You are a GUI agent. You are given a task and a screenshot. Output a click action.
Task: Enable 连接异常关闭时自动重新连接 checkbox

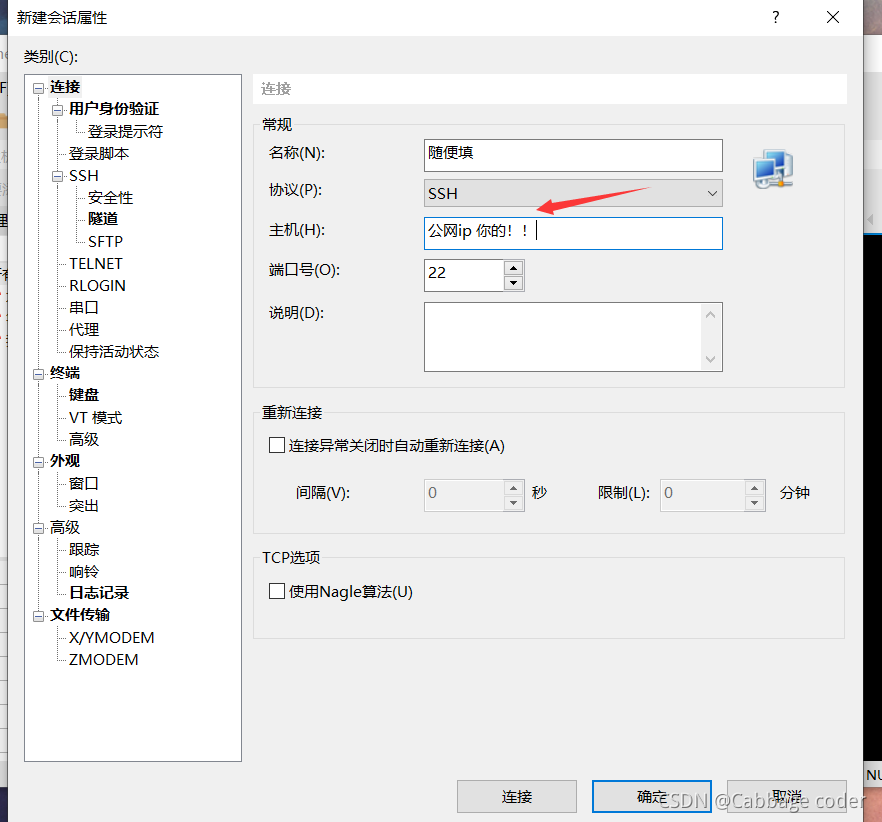[277, 446]
